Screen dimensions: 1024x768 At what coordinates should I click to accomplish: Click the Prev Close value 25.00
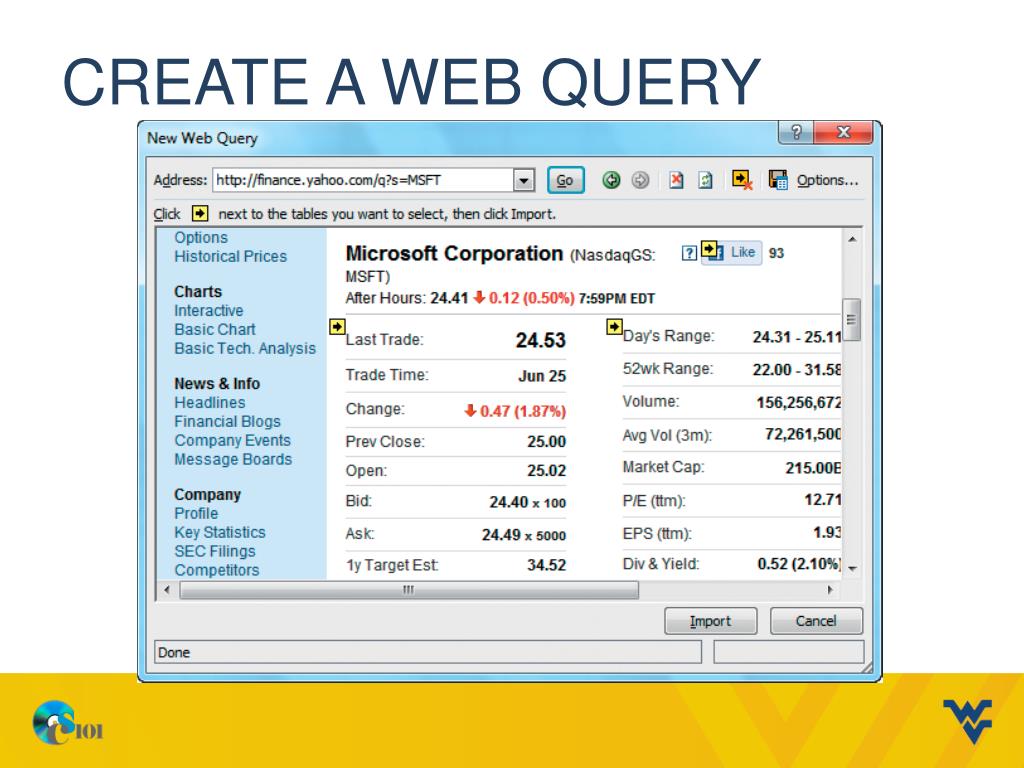[547, 442]
